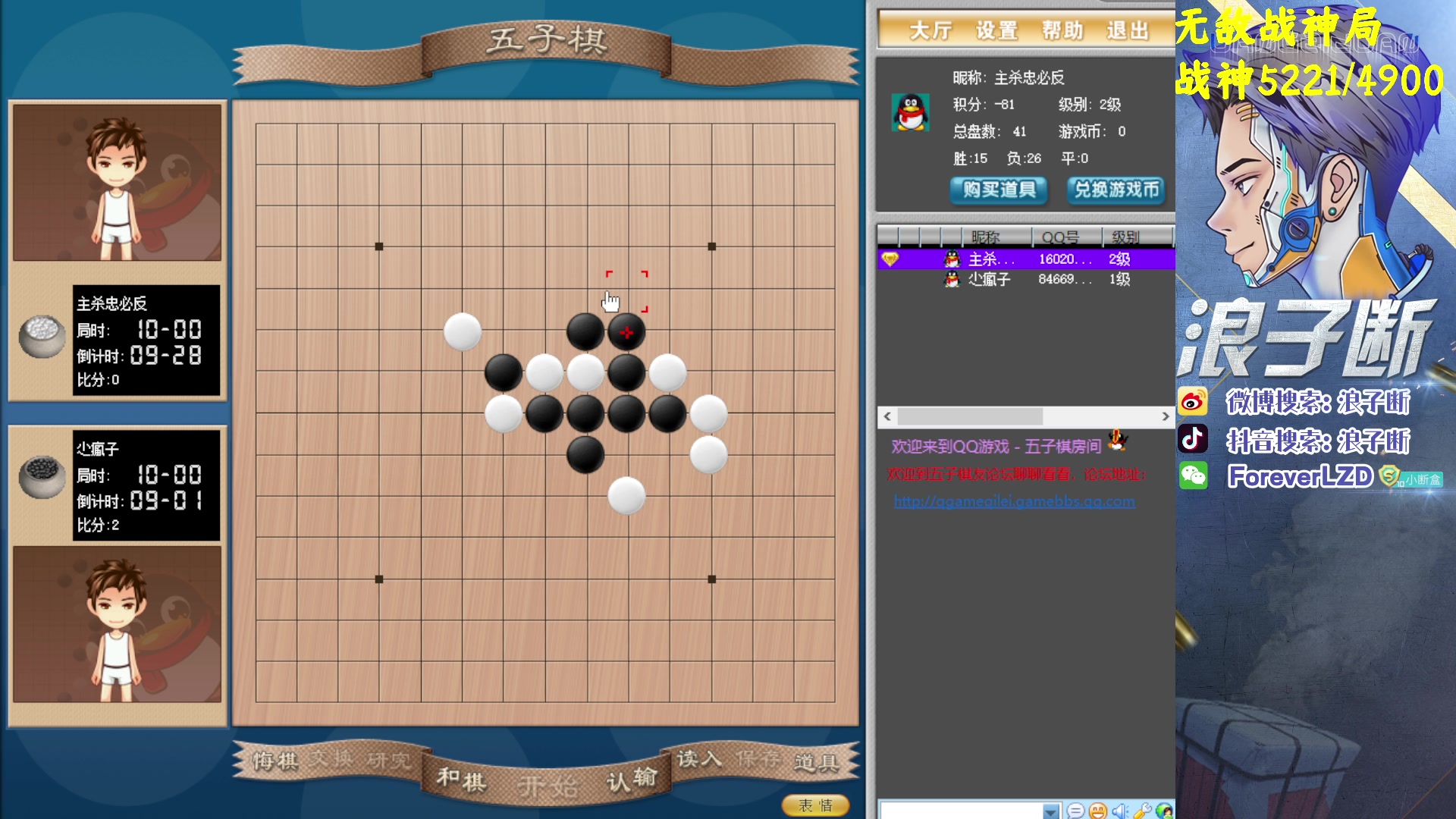
Task: Click the 道具 items button
Action: click(816, 762)
